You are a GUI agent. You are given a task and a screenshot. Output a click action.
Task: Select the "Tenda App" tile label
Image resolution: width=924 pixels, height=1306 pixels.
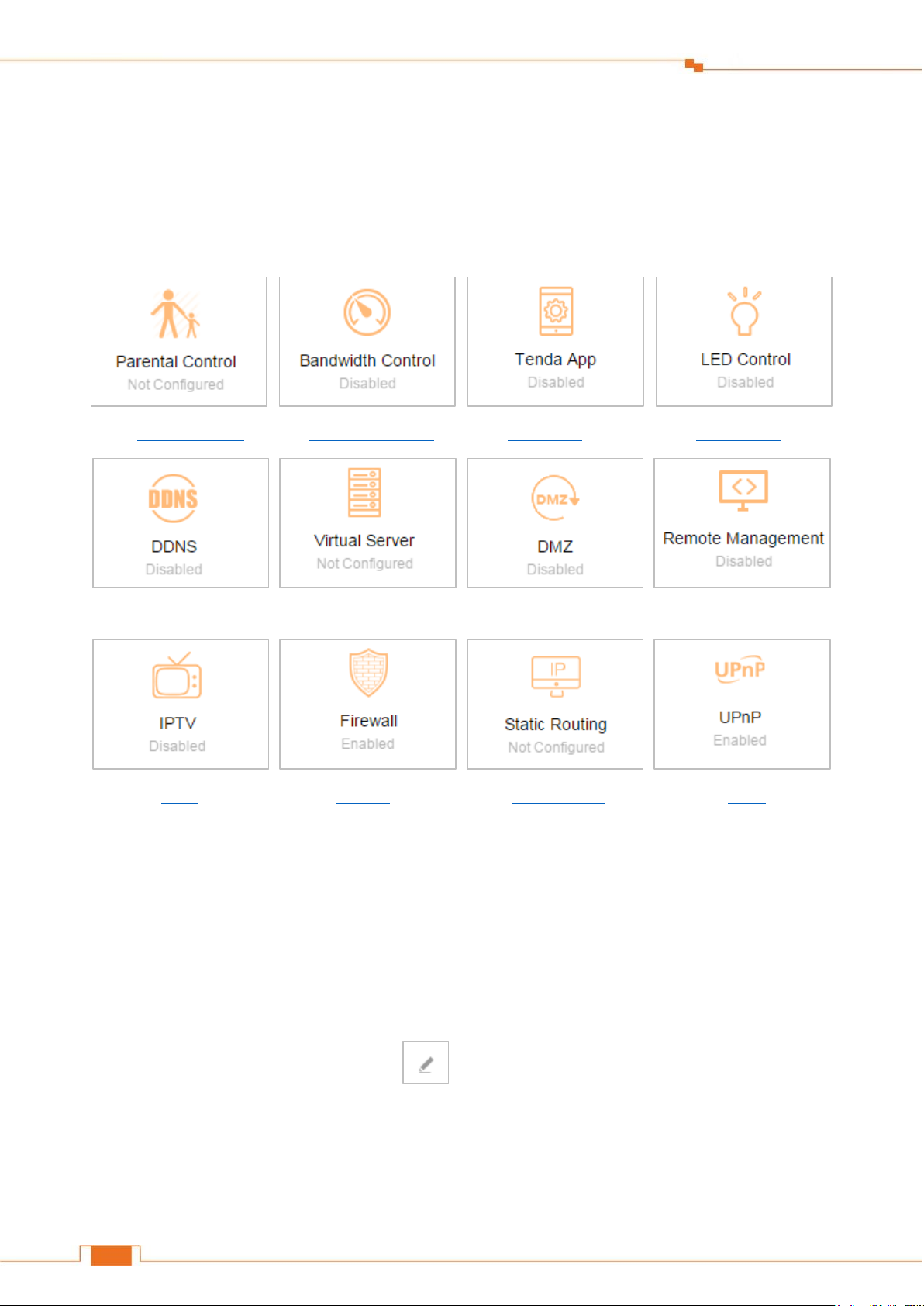coord(556,360)
